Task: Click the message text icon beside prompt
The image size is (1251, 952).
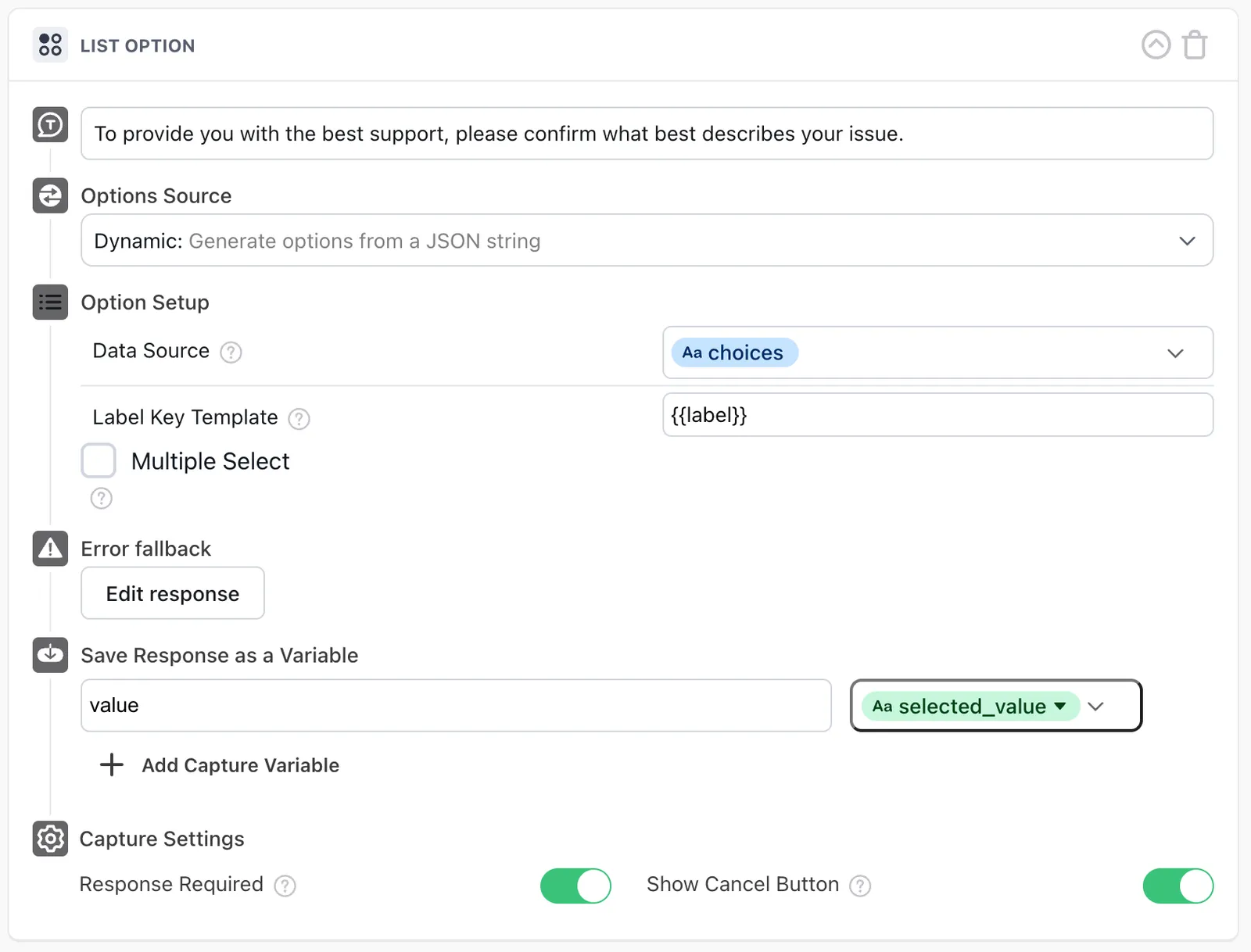Action: coord(50,124)
